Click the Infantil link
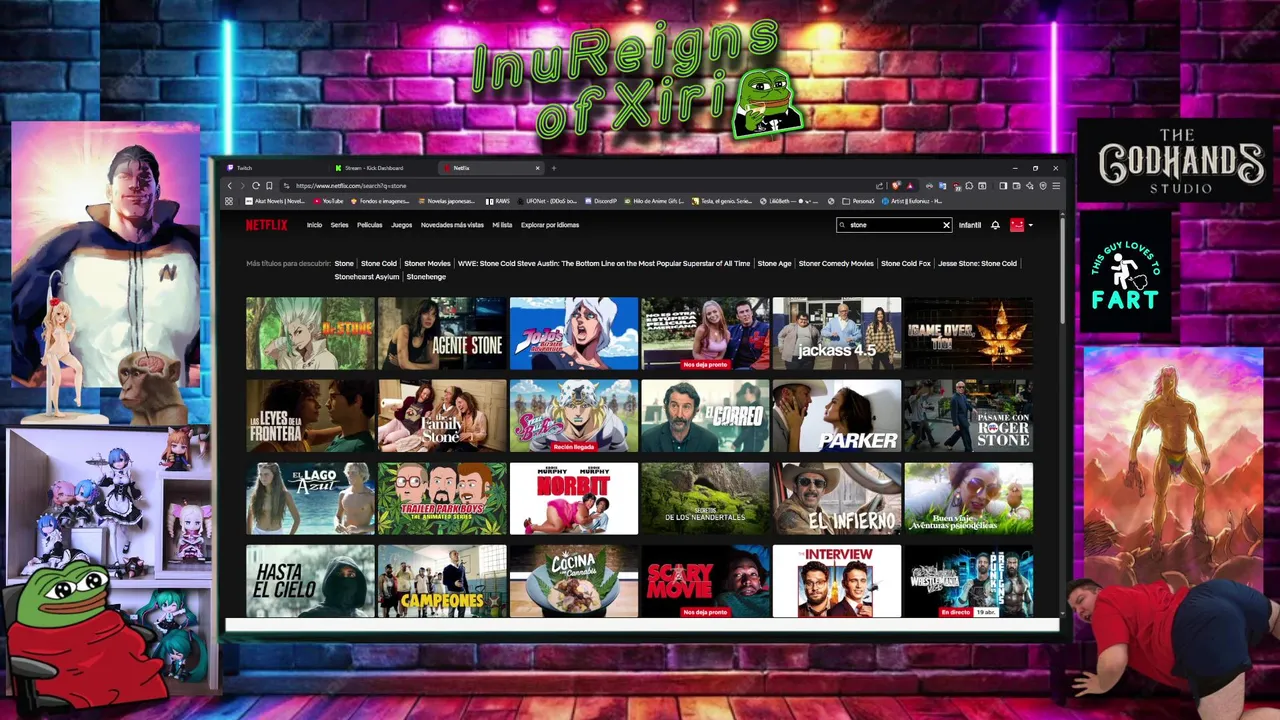1280x720 pixels. coord(970,225)
